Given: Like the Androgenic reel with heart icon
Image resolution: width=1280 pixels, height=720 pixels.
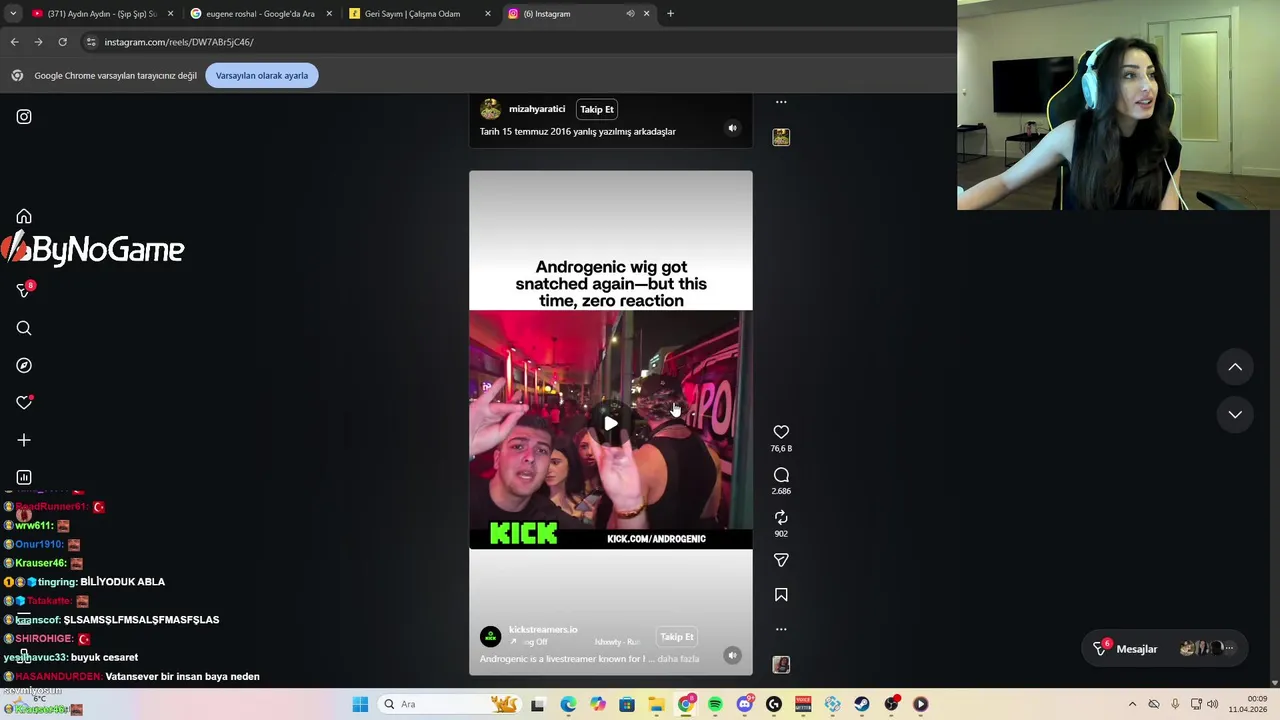Looking at the screenshot, I should click(x=781, y=432).
